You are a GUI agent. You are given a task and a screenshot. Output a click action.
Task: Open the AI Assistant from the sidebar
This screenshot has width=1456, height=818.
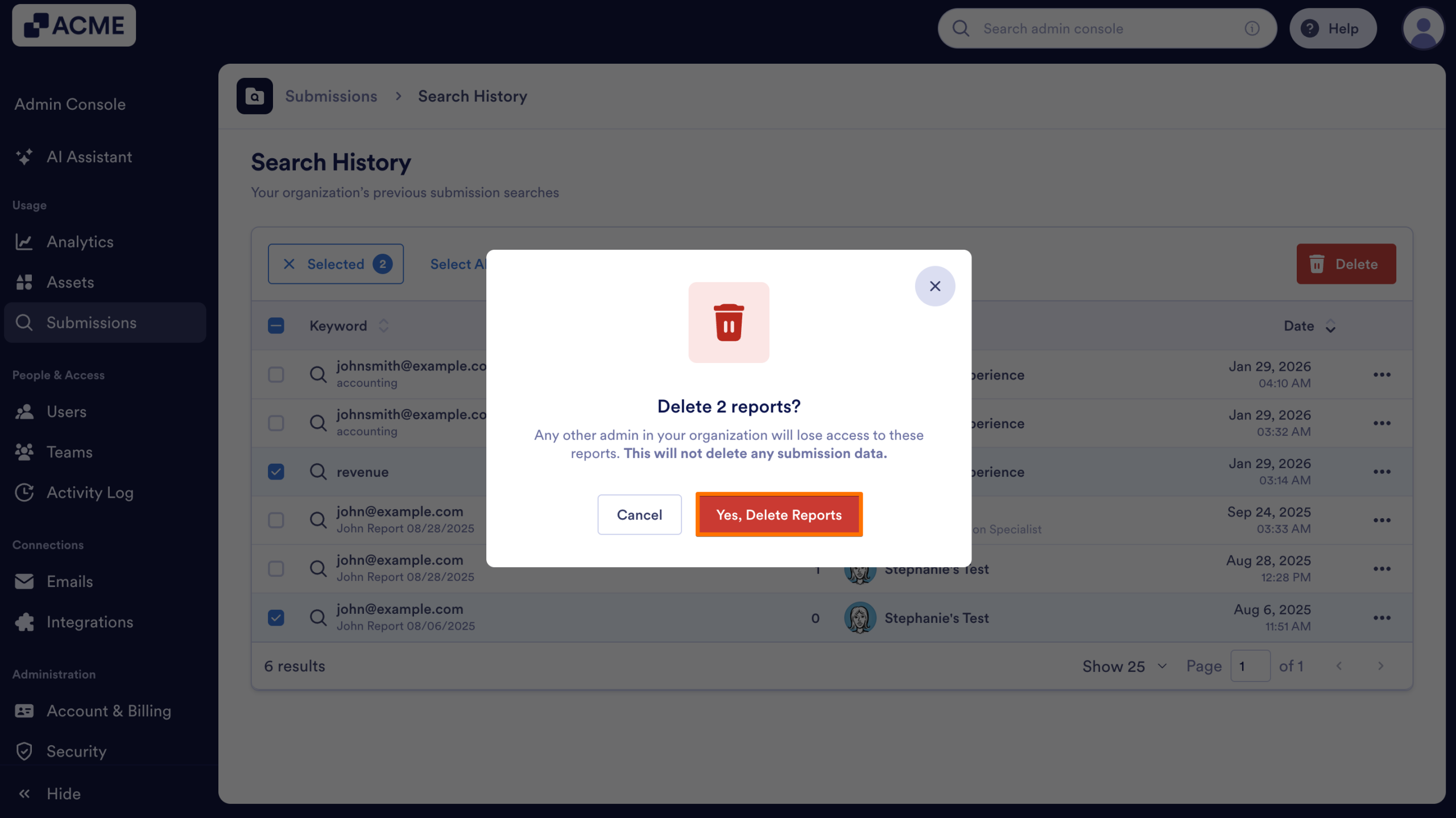click(x=89, y=157)
